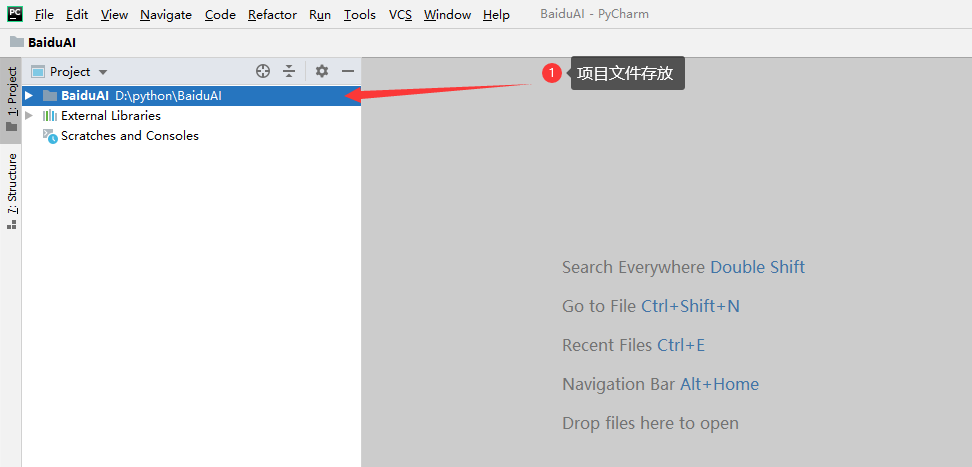Click the Project view window icon
972x467 pixels.
38,72
